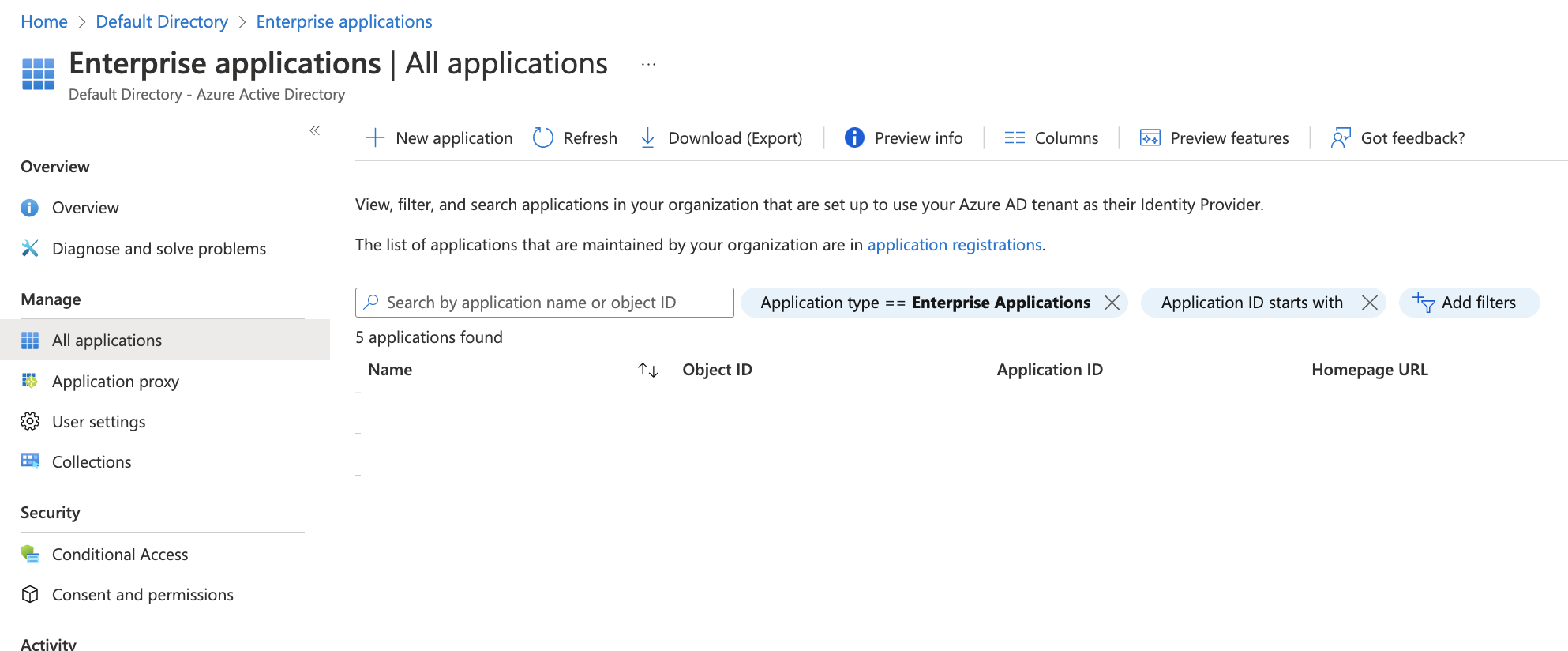The height and width of the screenshot is (651, 1568).
Task: Click the Diagnose wrench tools icon
Action: point(30,249)
